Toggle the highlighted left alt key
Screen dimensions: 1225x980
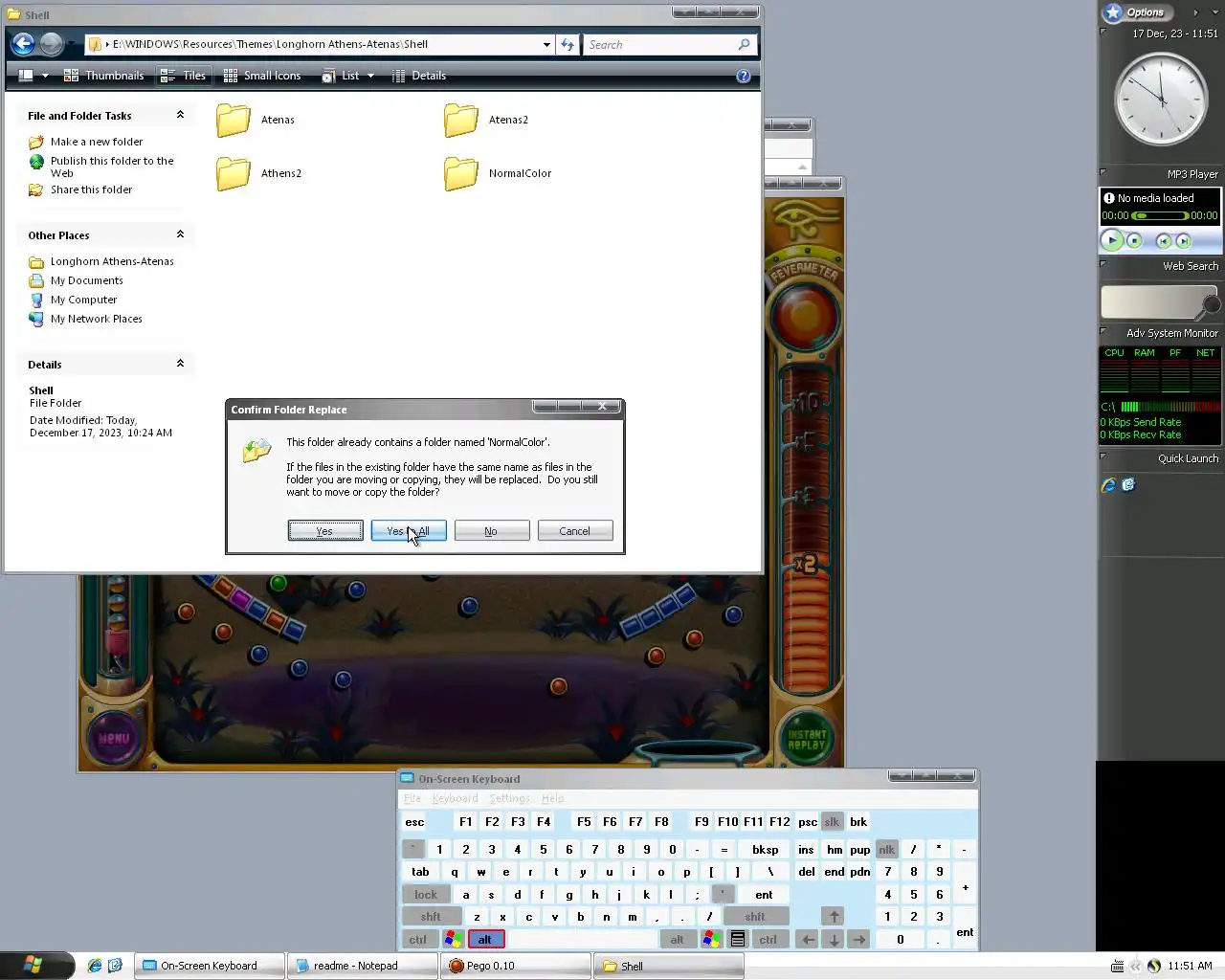tap(485, 940)
